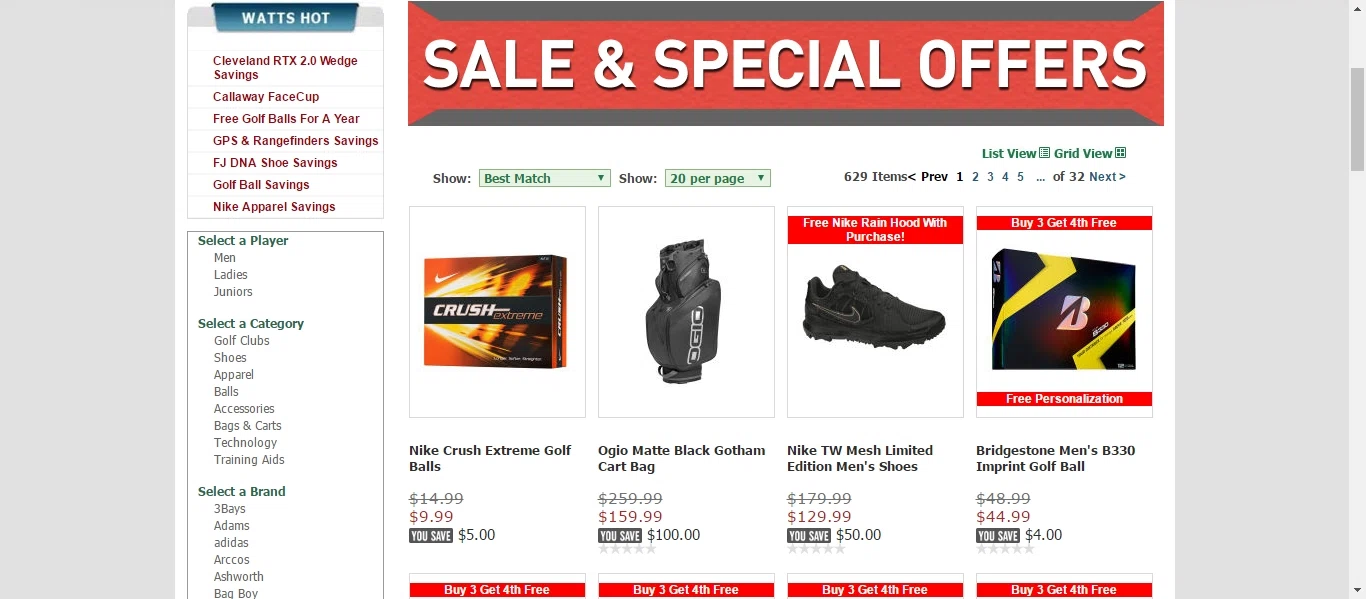
Task: Switch to Grid View layout
Action: (1089, 153)
